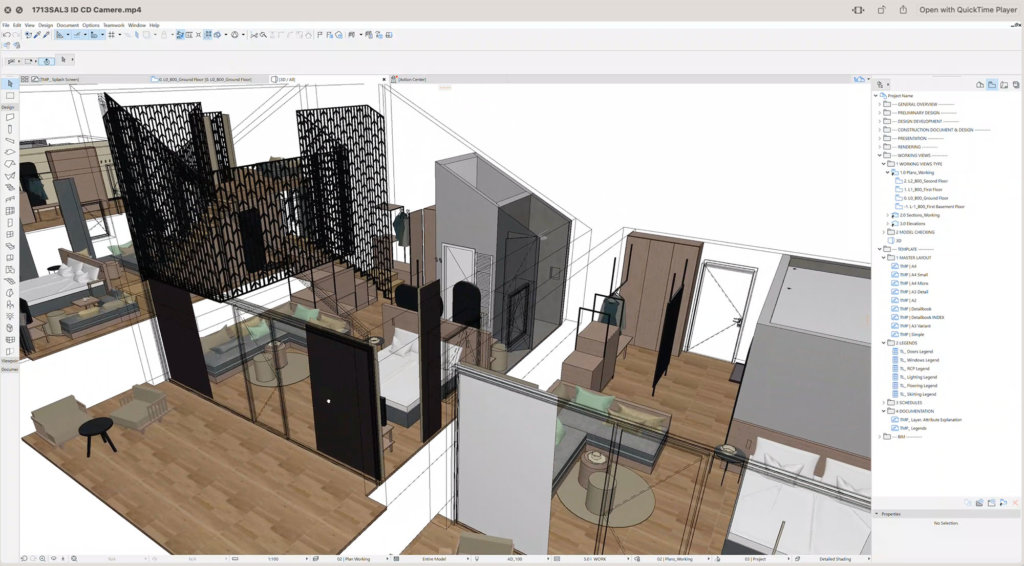
Task: Select the Marquee tool in the toolbox
Action: pos(9,95)
